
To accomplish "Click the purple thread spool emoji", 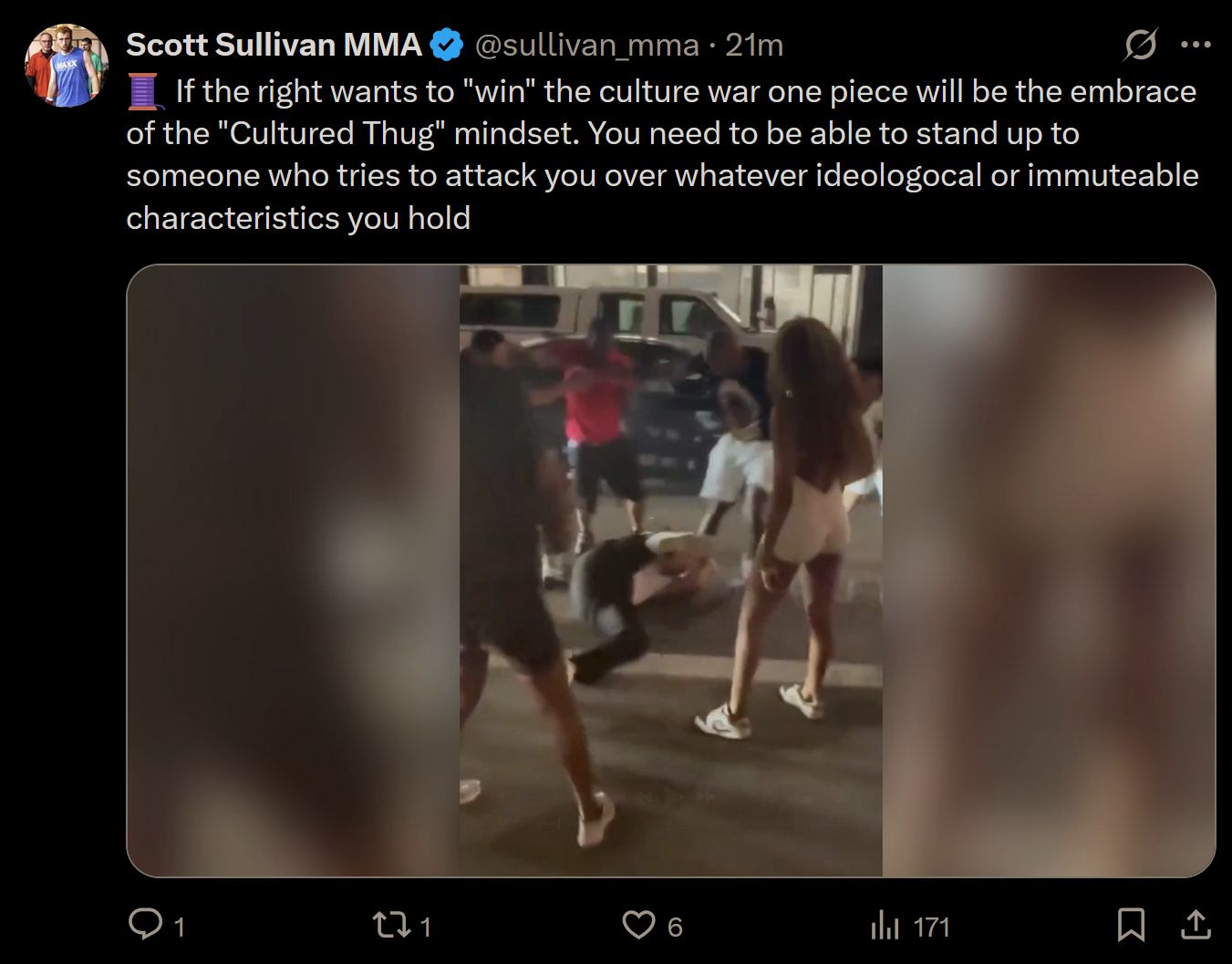I will (x=145, y=92).
